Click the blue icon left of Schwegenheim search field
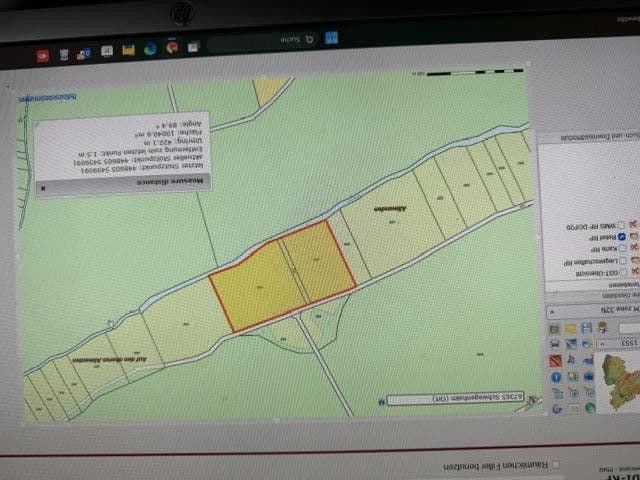This screenshot has height=480, width=640. [381, 402]
